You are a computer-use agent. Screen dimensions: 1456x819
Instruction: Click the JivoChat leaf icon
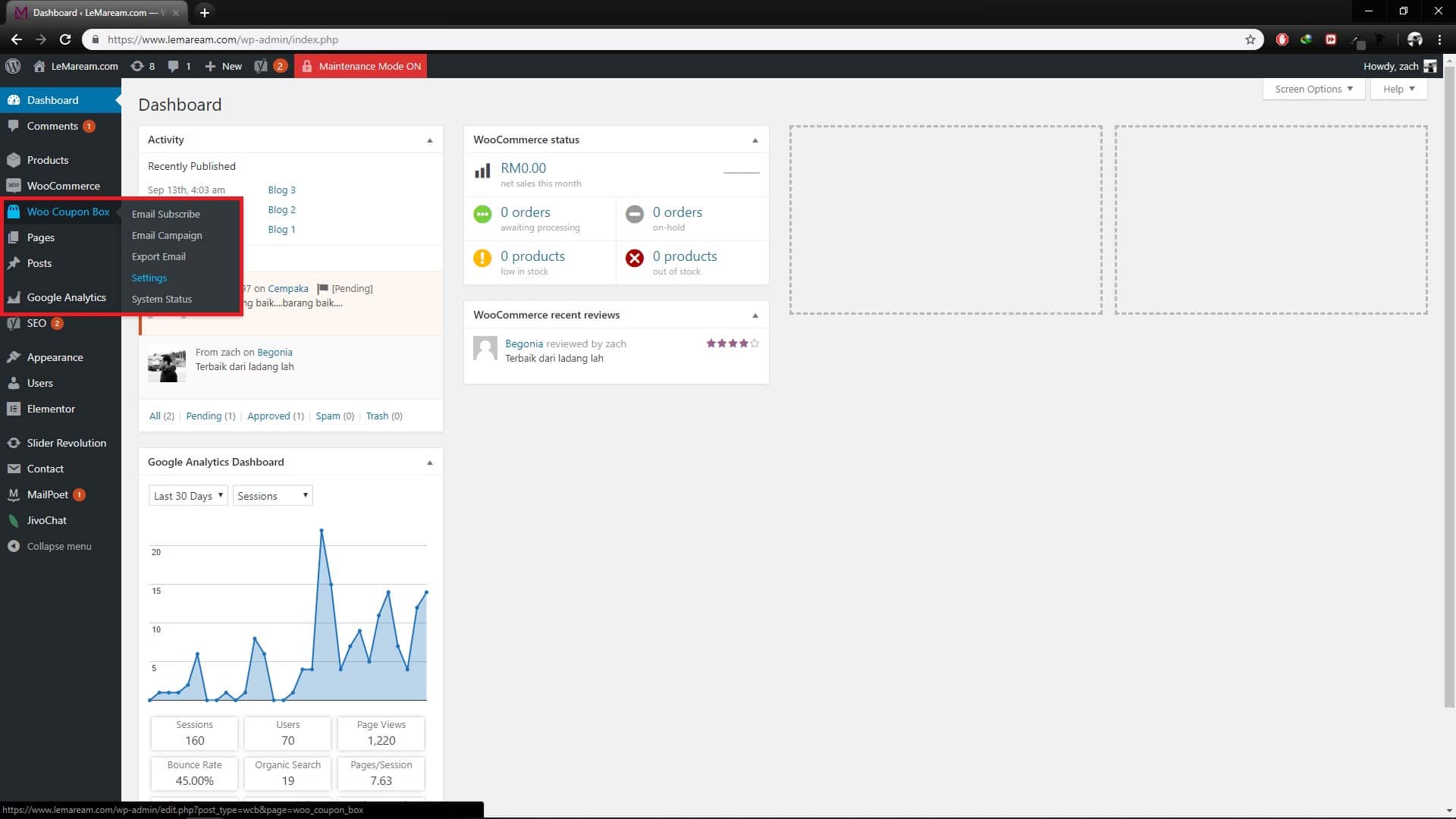click(x=14, y=520)
